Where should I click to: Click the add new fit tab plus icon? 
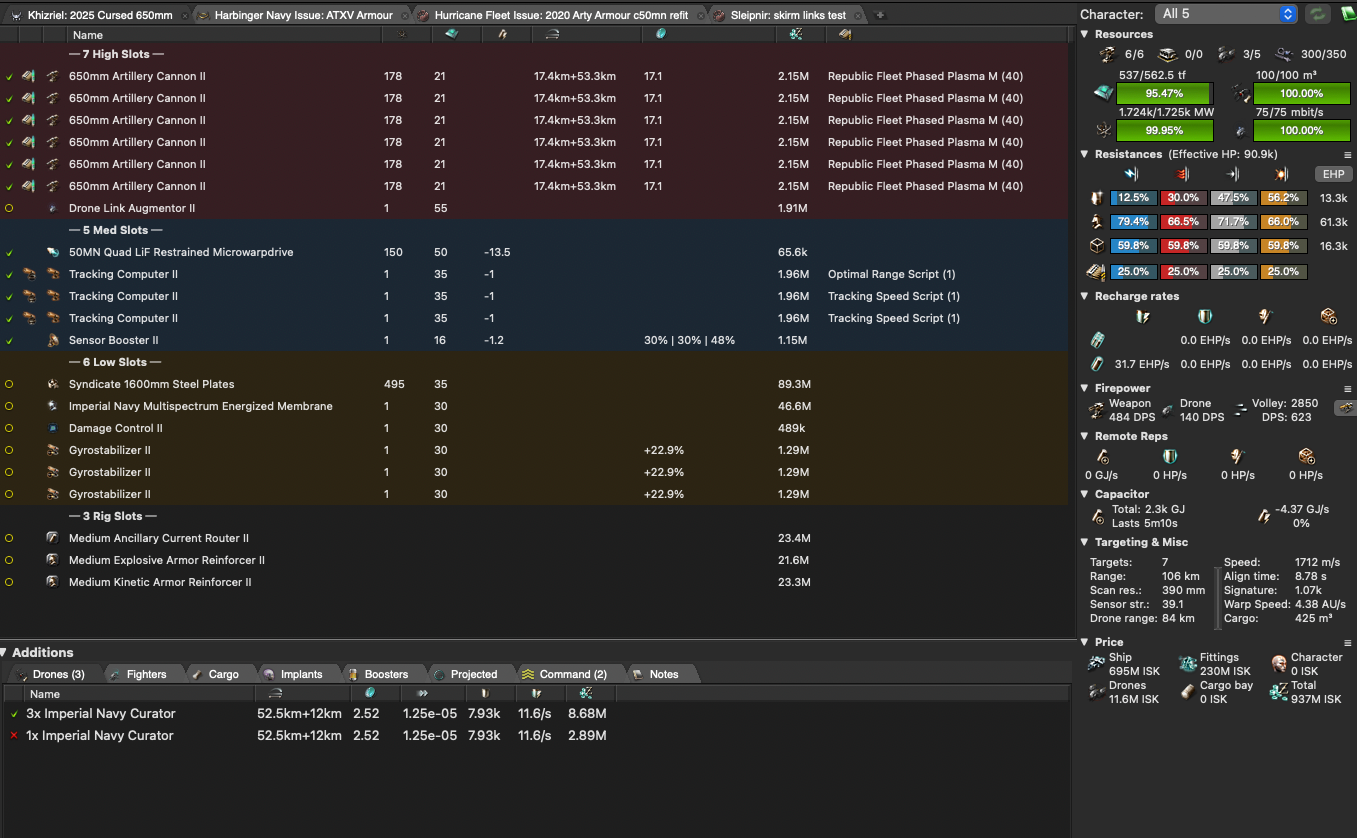[x=880, y=15]
